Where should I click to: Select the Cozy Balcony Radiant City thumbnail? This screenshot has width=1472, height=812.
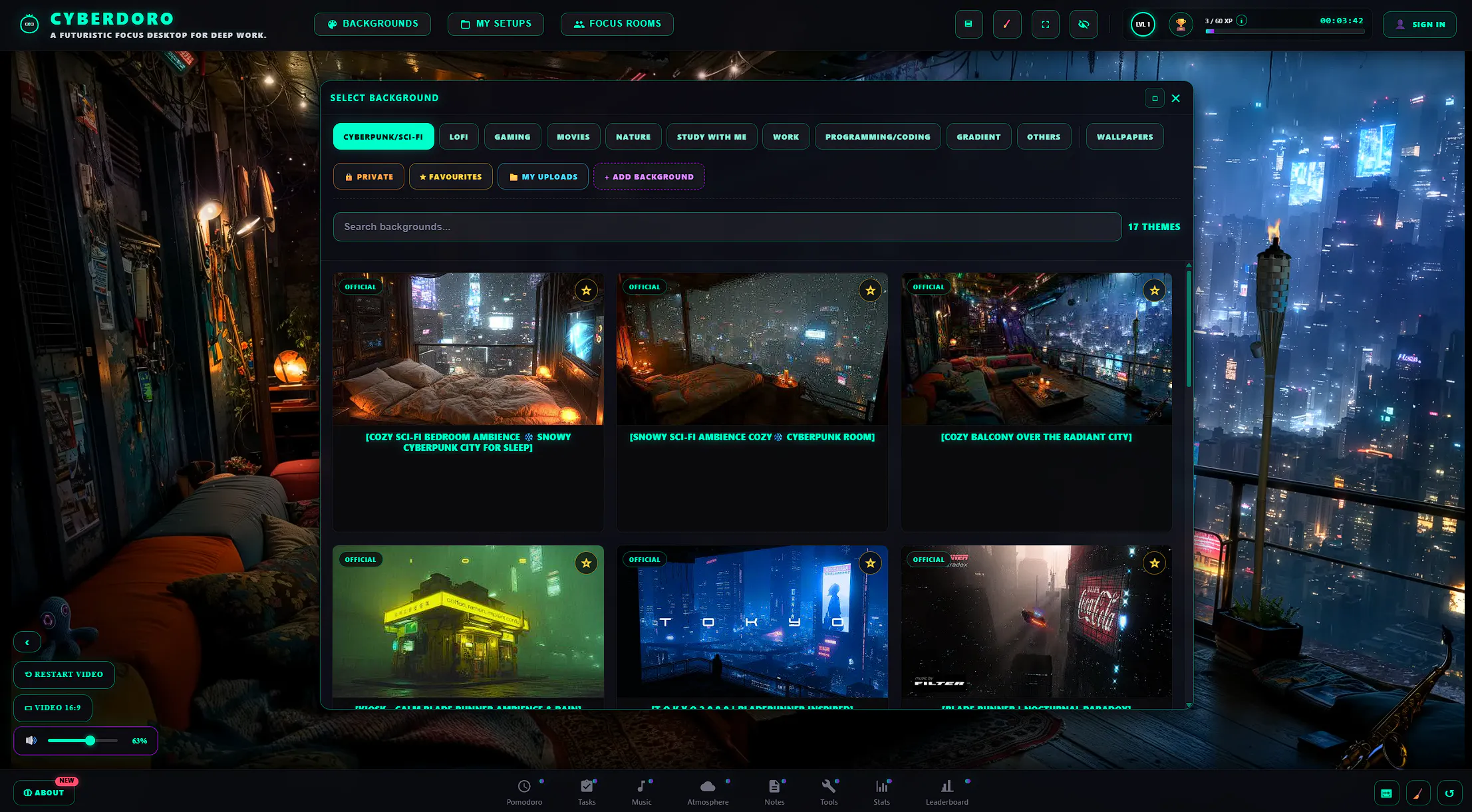click(1036, 348)
